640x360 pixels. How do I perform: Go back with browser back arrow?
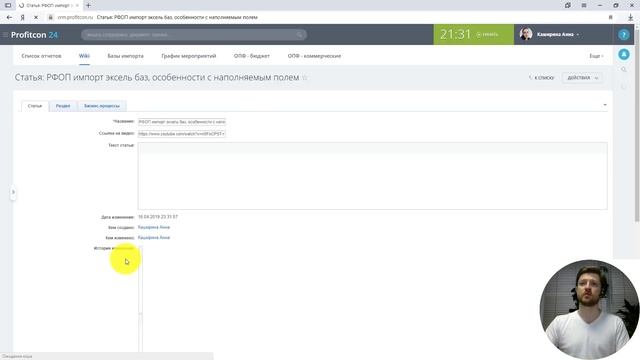9,17
